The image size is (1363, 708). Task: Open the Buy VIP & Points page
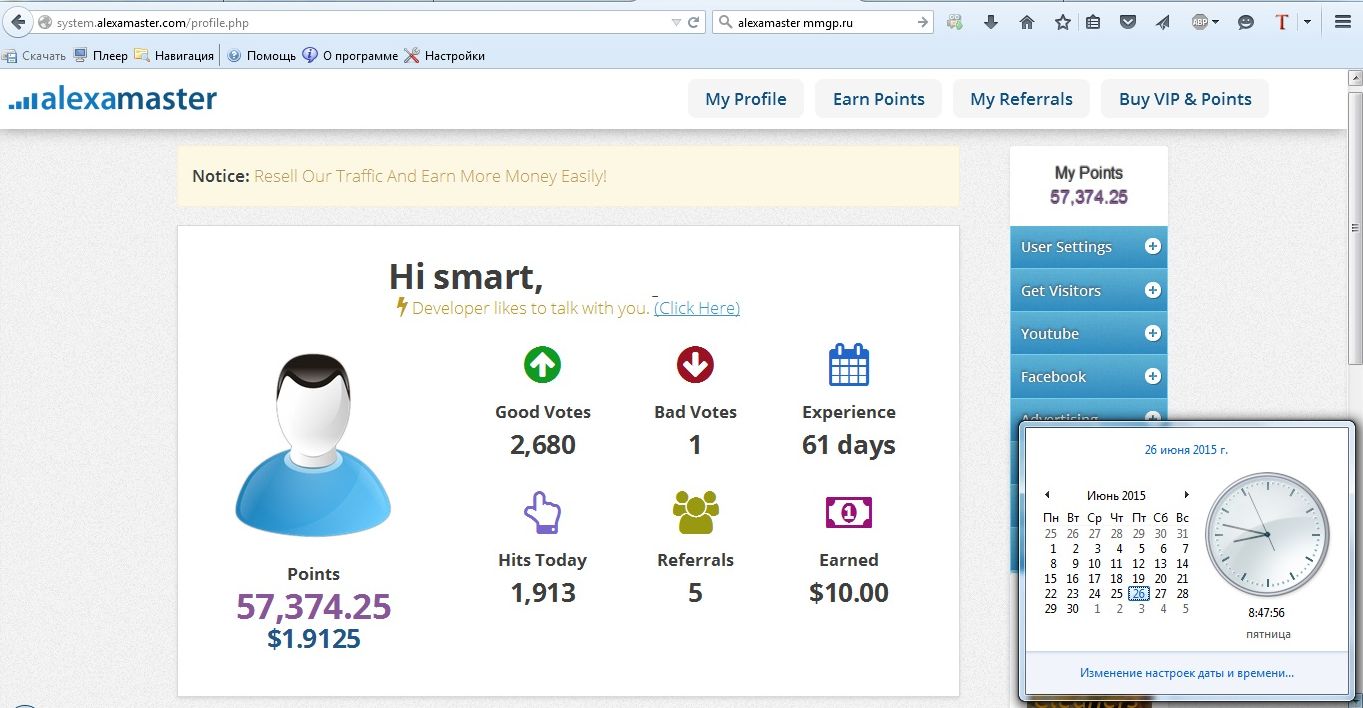pos(1184,99)
